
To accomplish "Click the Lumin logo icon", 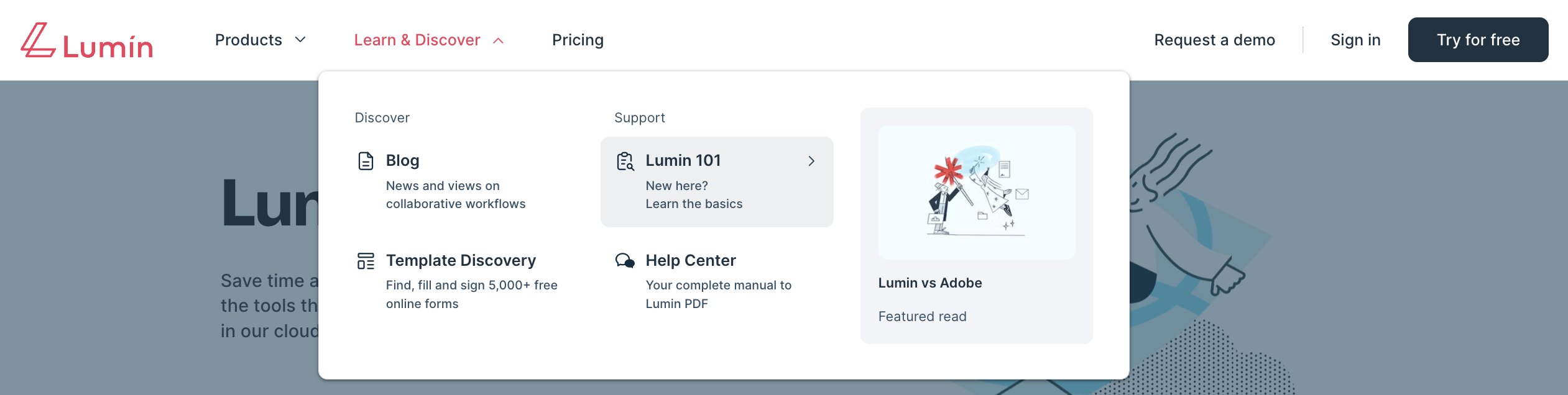I will [39, 40].
